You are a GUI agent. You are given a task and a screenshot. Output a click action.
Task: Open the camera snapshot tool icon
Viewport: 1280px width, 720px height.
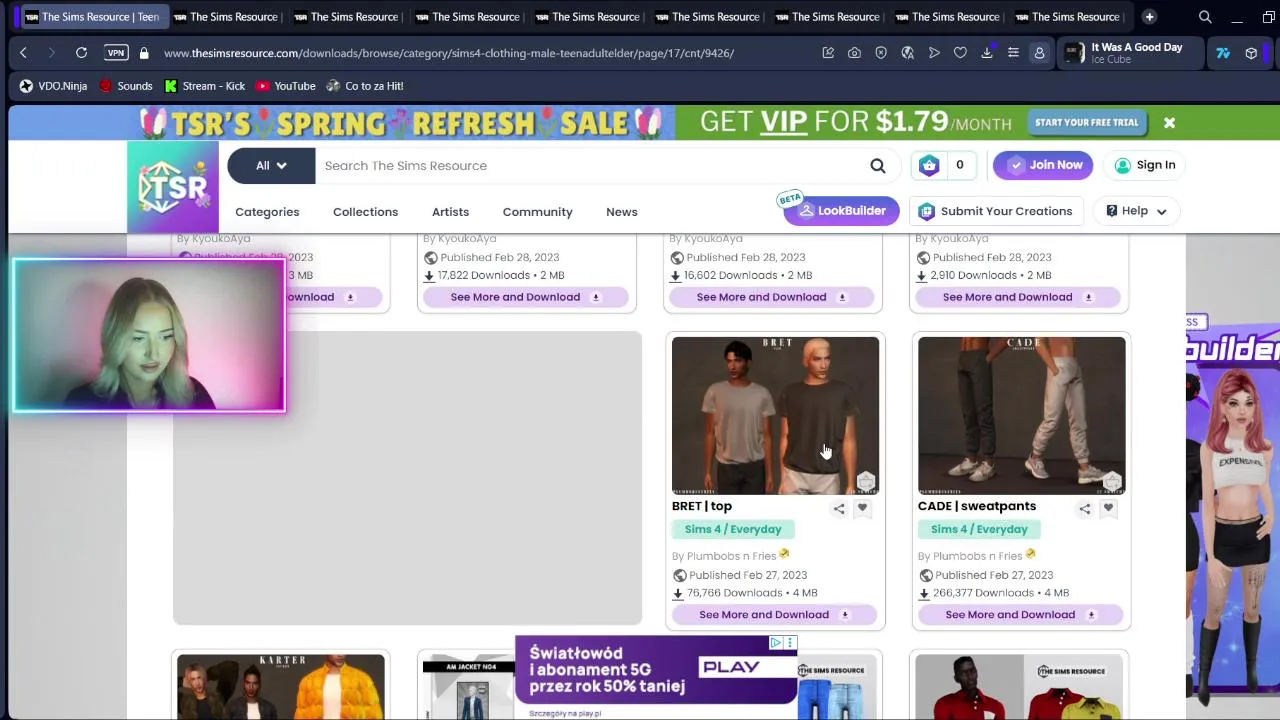click(x=854, y=53)
